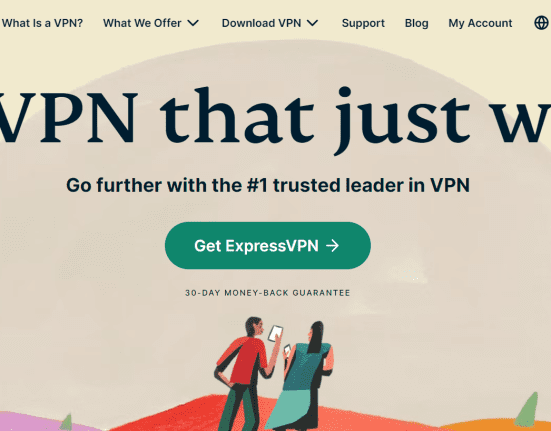Visit the Blog link
The image size is (551, 431).
point(416,23)
